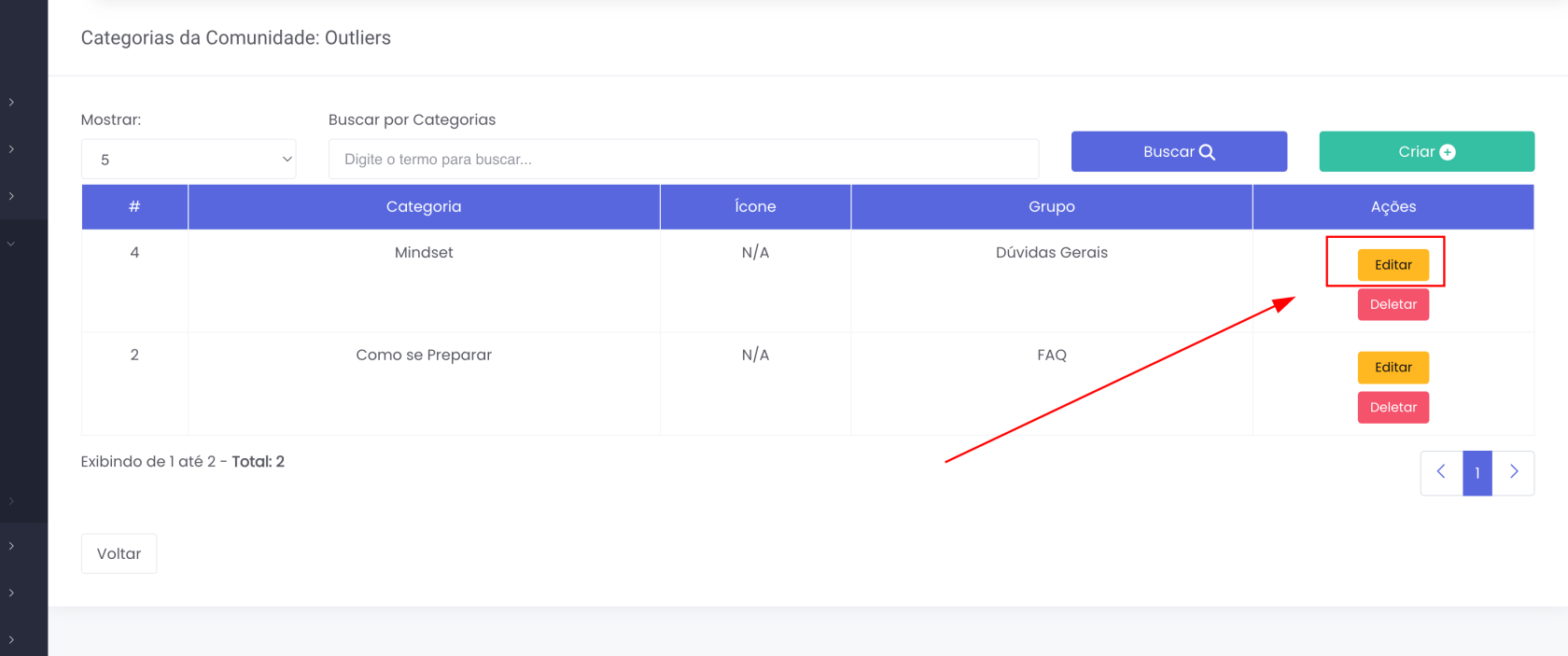The height and width of the screenshot is (656, 1568).
Task: Focus the Buscar por Categorias search field
Action: pyautogui.click(x=683, y=160)
